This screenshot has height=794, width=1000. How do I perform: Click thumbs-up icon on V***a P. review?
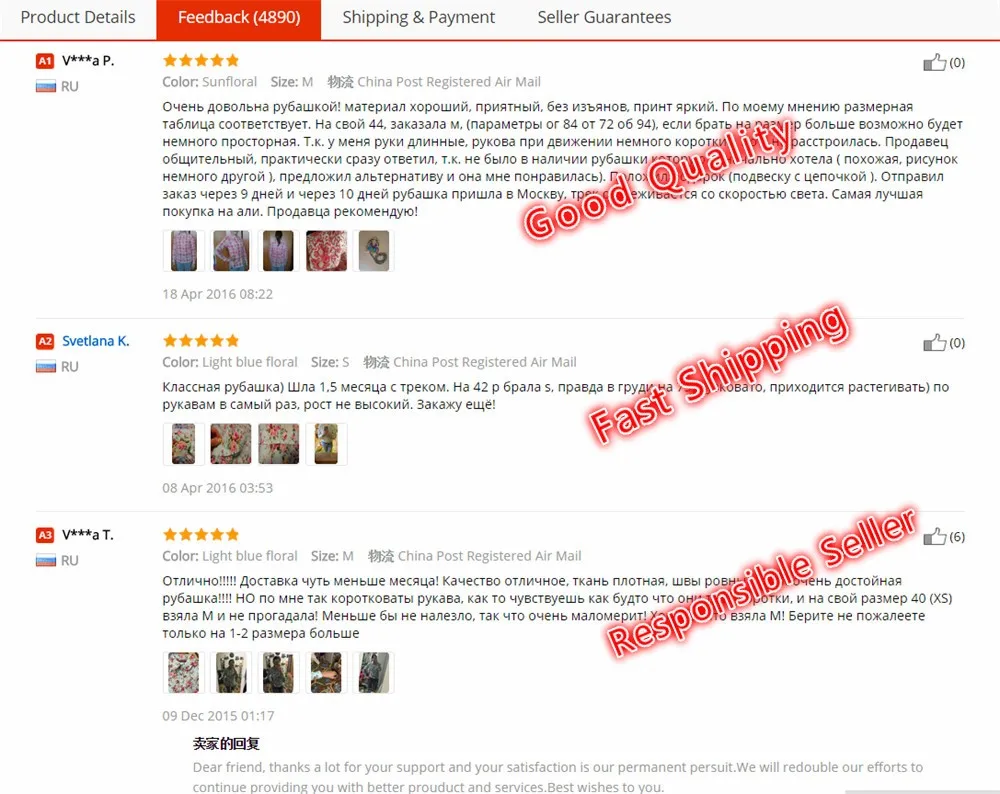[x=934, y=62]
